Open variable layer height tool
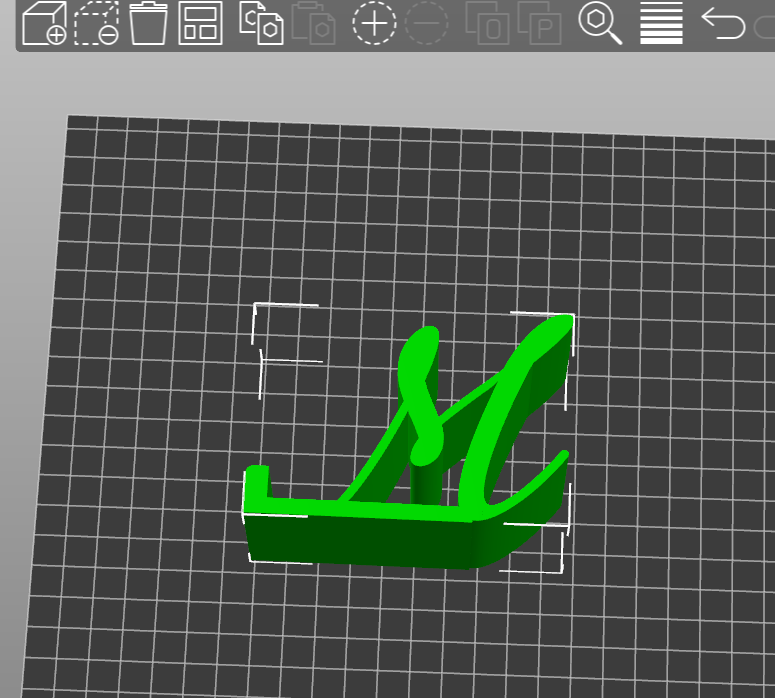The image size is (775, 698). pos(661,23)
